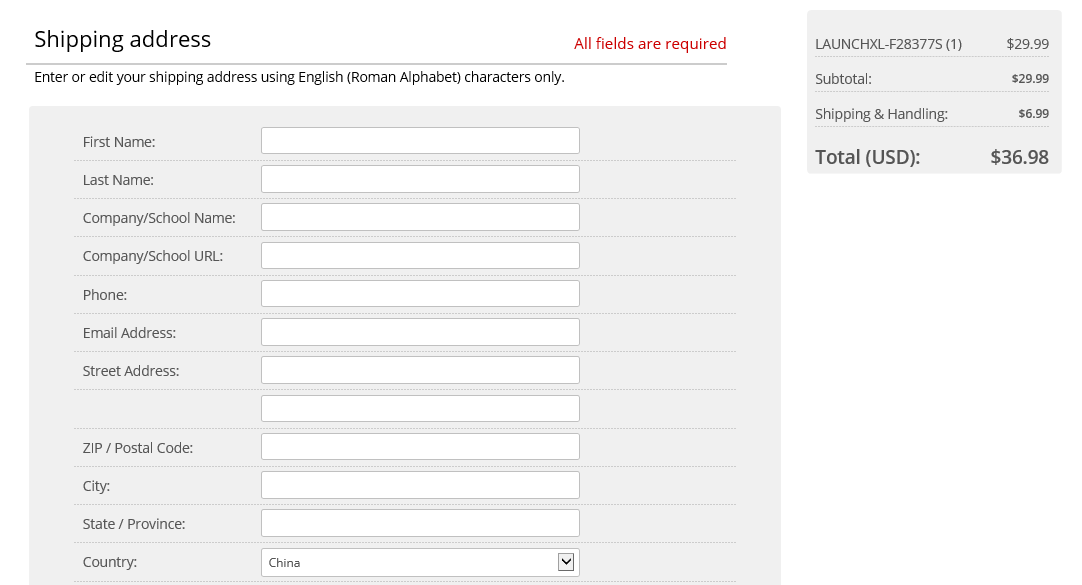Focus the ZIP / Postal Code field

420,447
